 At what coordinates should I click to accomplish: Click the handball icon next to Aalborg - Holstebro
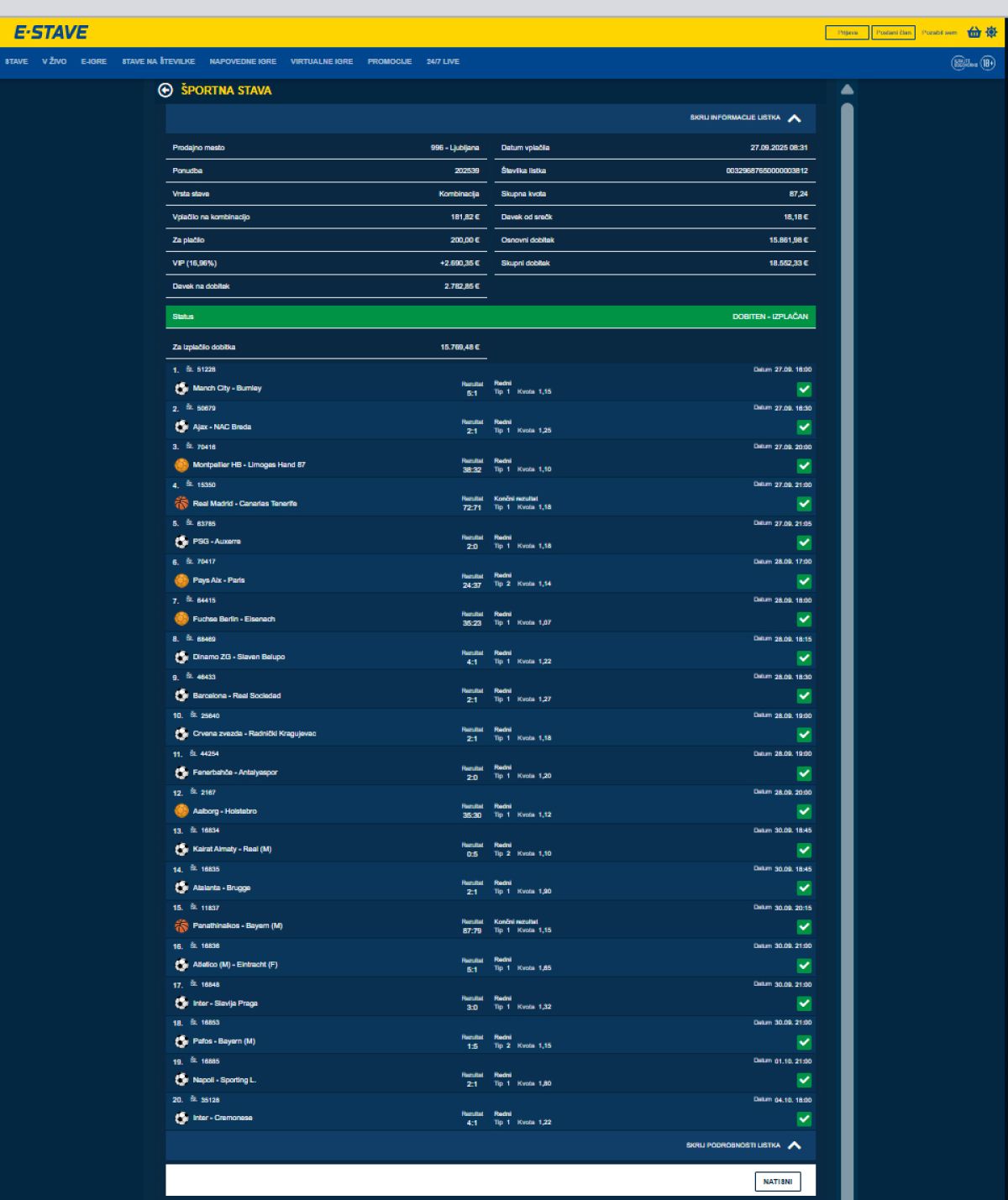point(181,811)
